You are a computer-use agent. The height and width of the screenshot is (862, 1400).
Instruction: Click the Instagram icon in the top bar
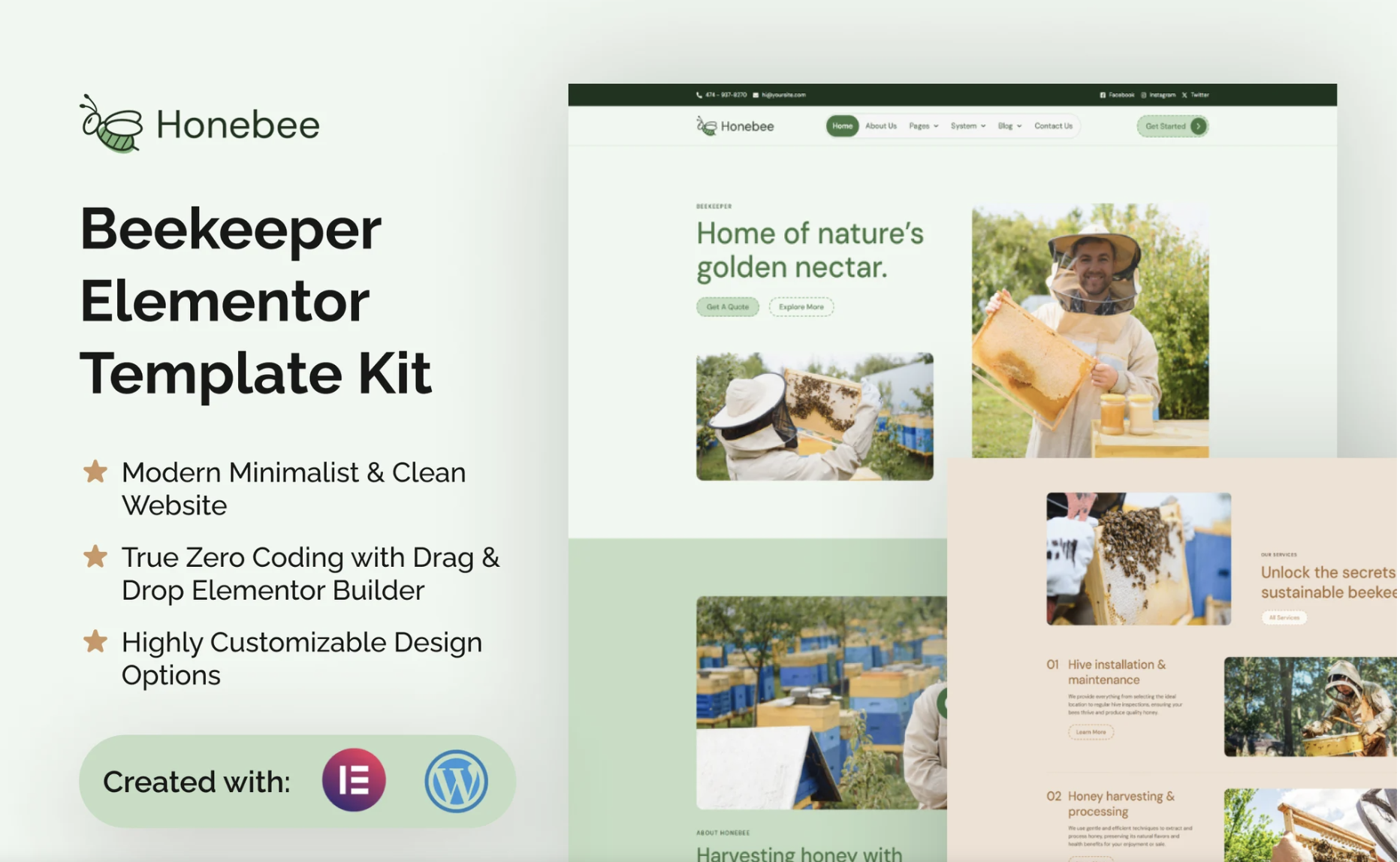pos(1144,95)
